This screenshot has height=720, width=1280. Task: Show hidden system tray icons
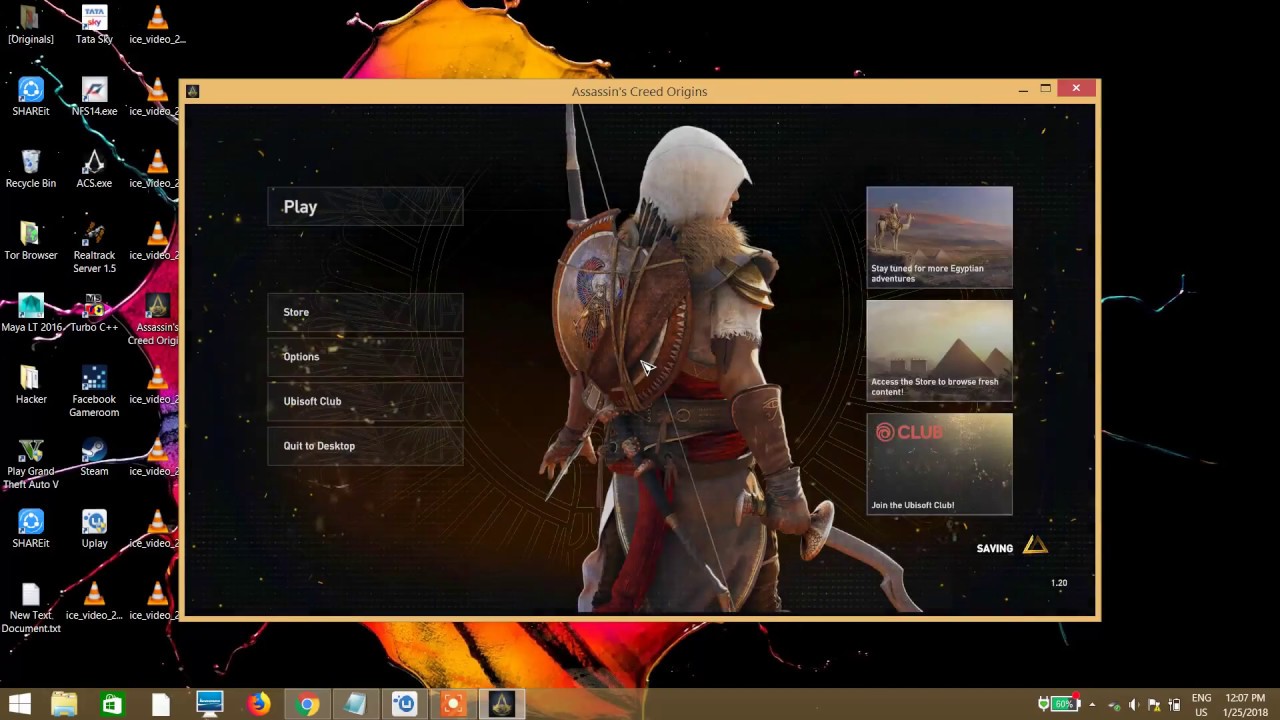coord(1092,704)
